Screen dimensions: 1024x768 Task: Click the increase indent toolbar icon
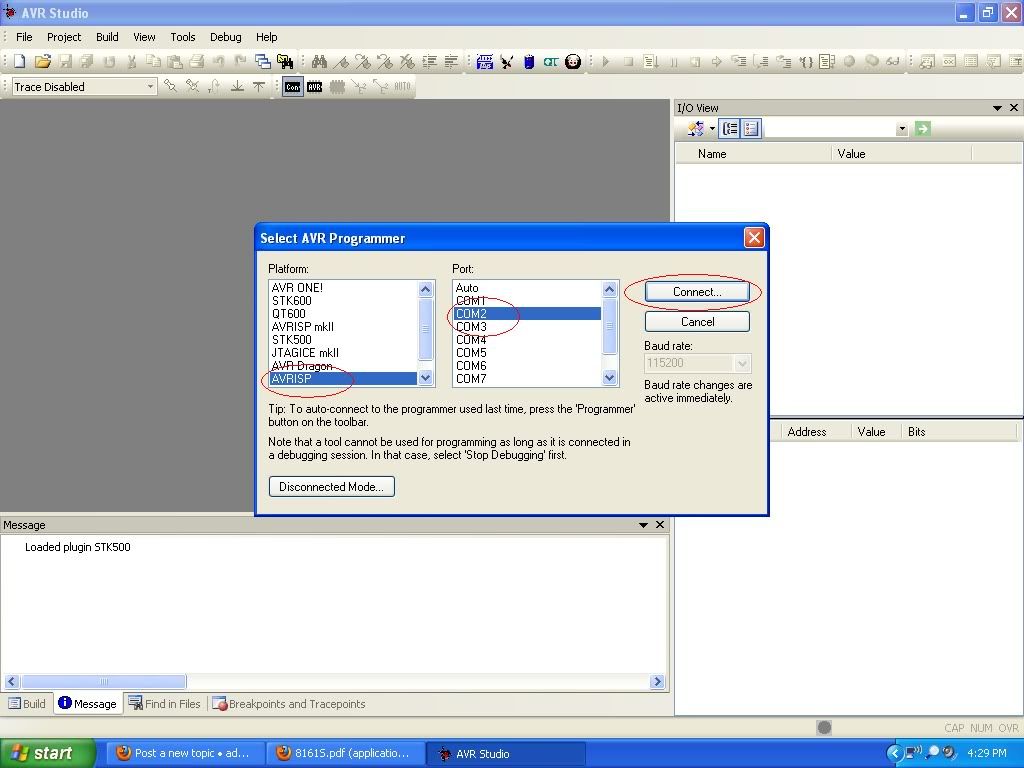pos(429,61)
